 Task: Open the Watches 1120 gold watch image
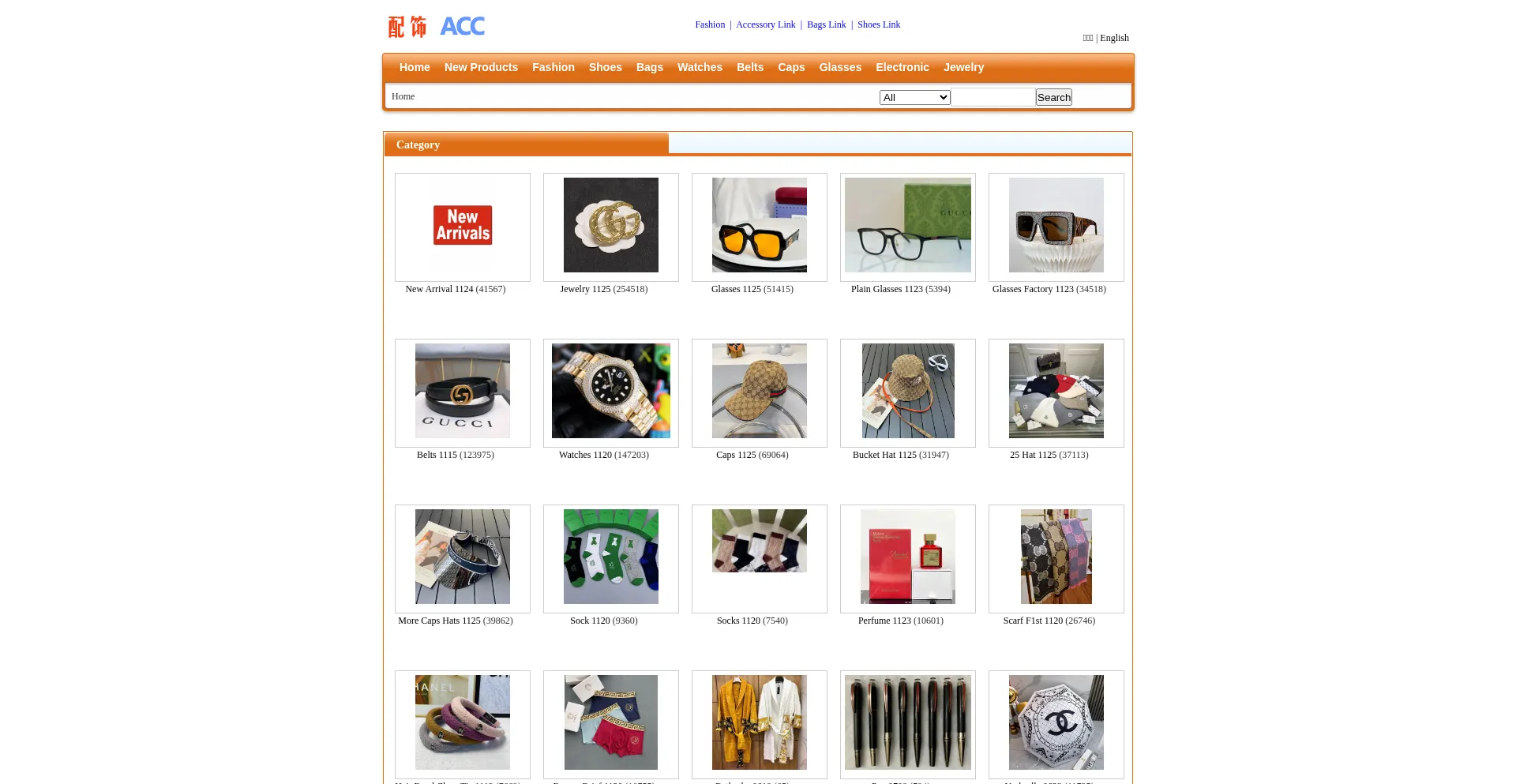click(611, 391)
